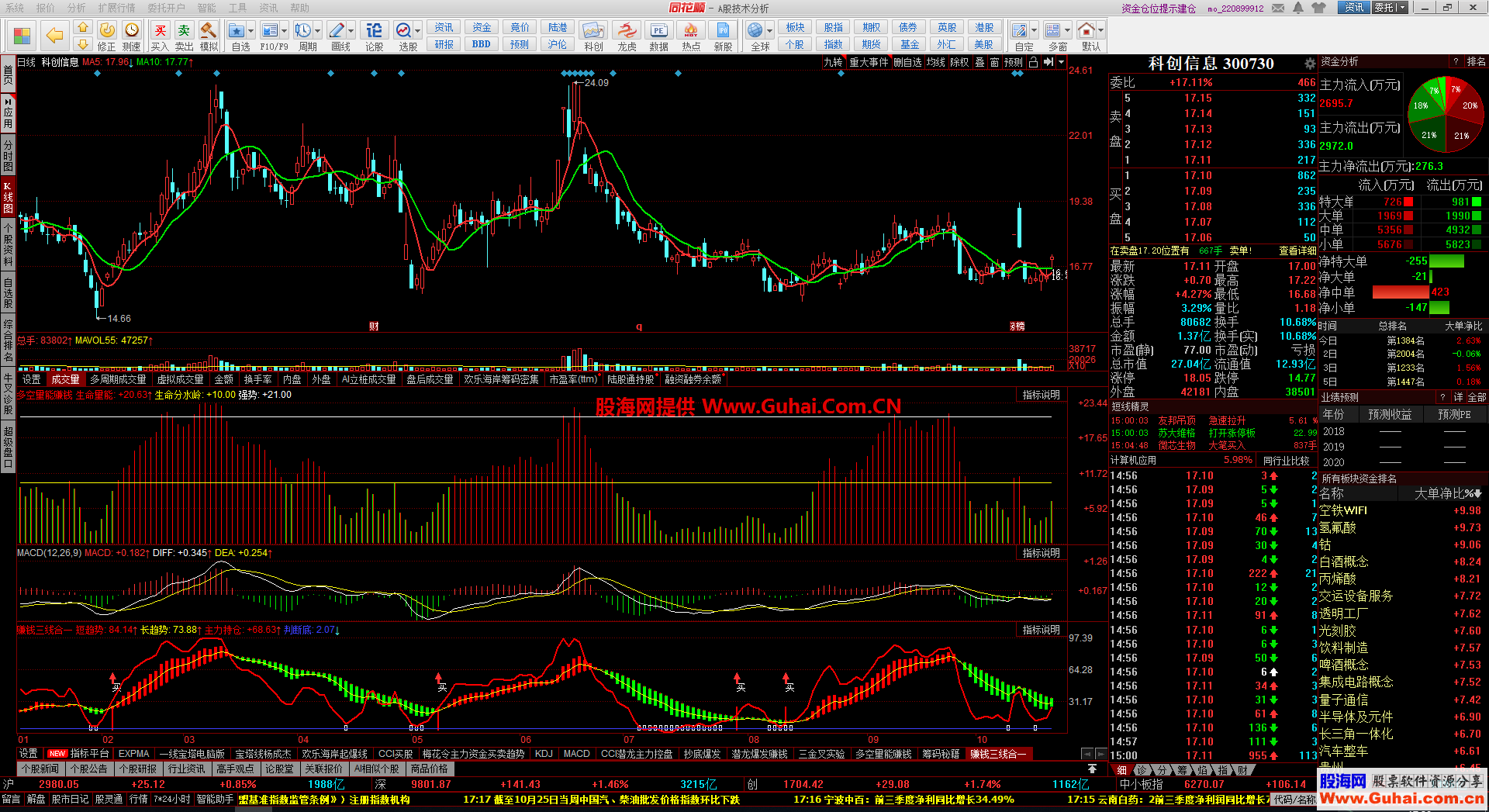
Task: Toggle 窗 window mode on chart
Action: [994, 62]
